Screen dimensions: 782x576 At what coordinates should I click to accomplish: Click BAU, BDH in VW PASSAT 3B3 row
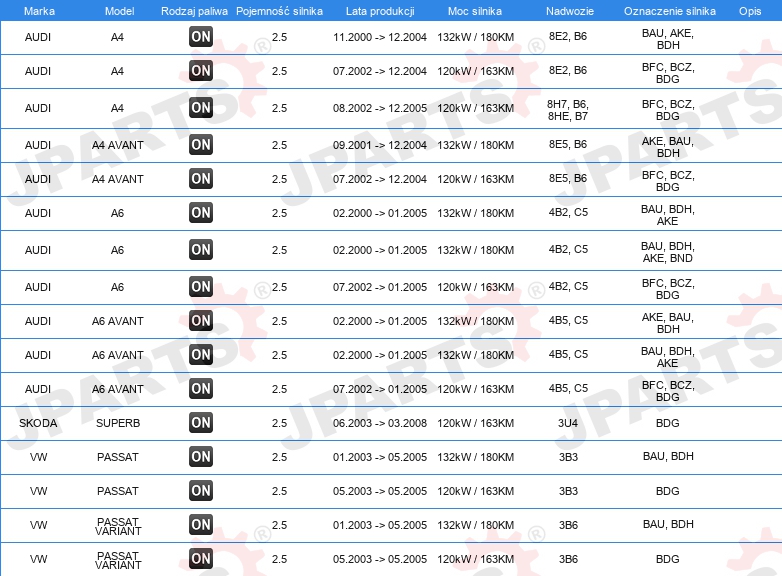tap(668, 456)
